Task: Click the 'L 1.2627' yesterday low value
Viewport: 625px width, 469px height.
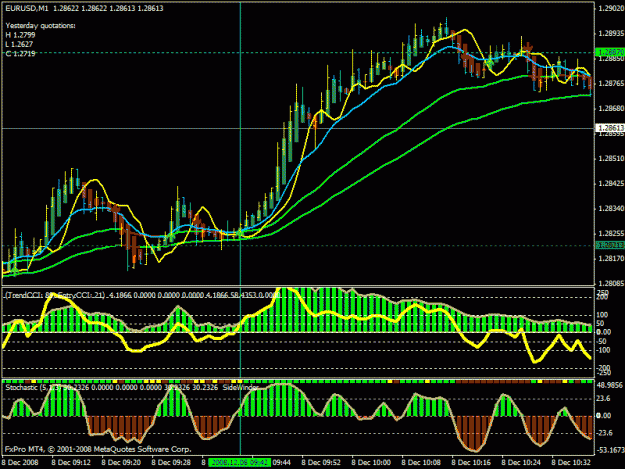Action: click(x=19, y=44)
